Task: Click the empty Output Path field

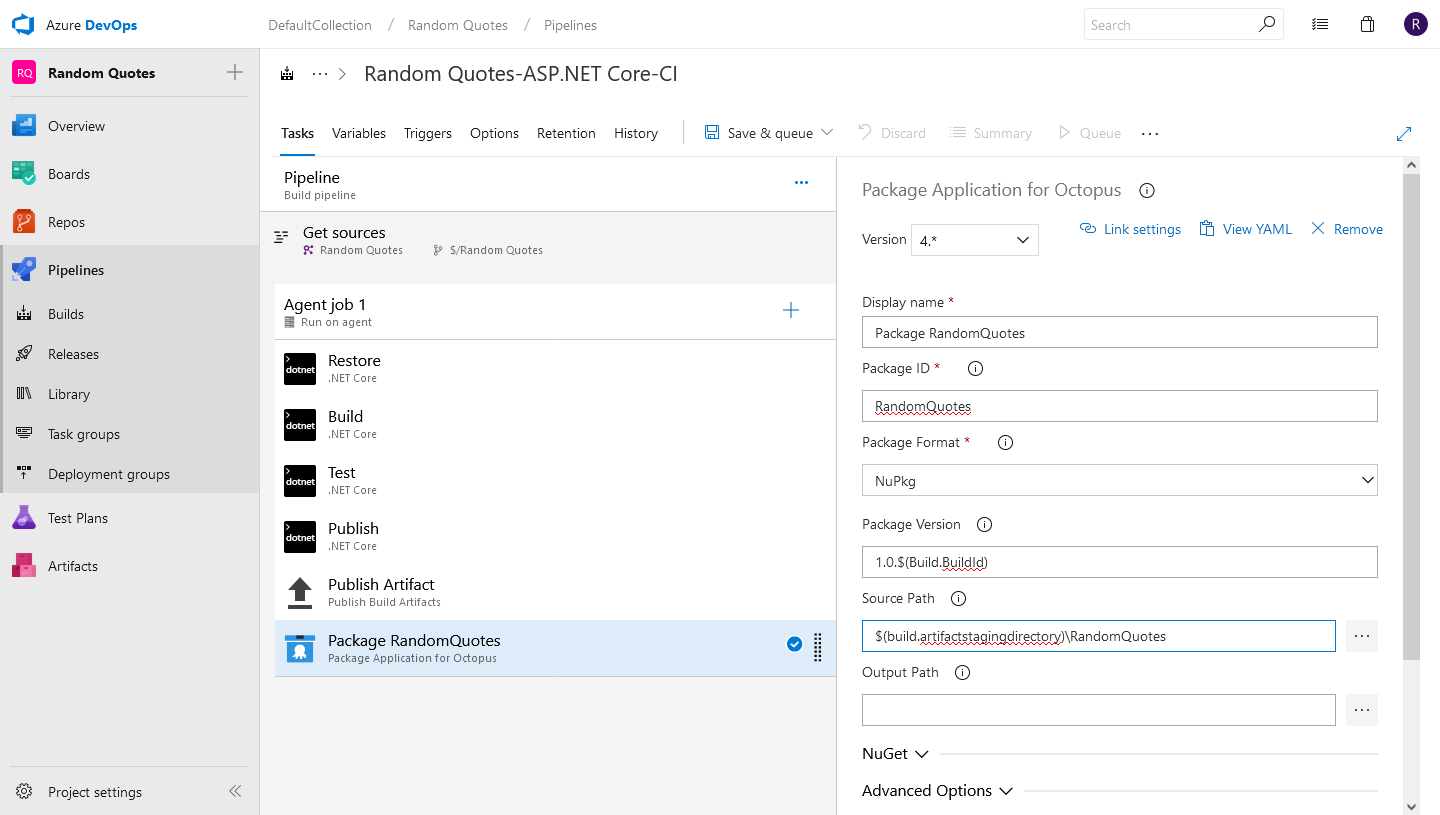Action: point(1098,710)
